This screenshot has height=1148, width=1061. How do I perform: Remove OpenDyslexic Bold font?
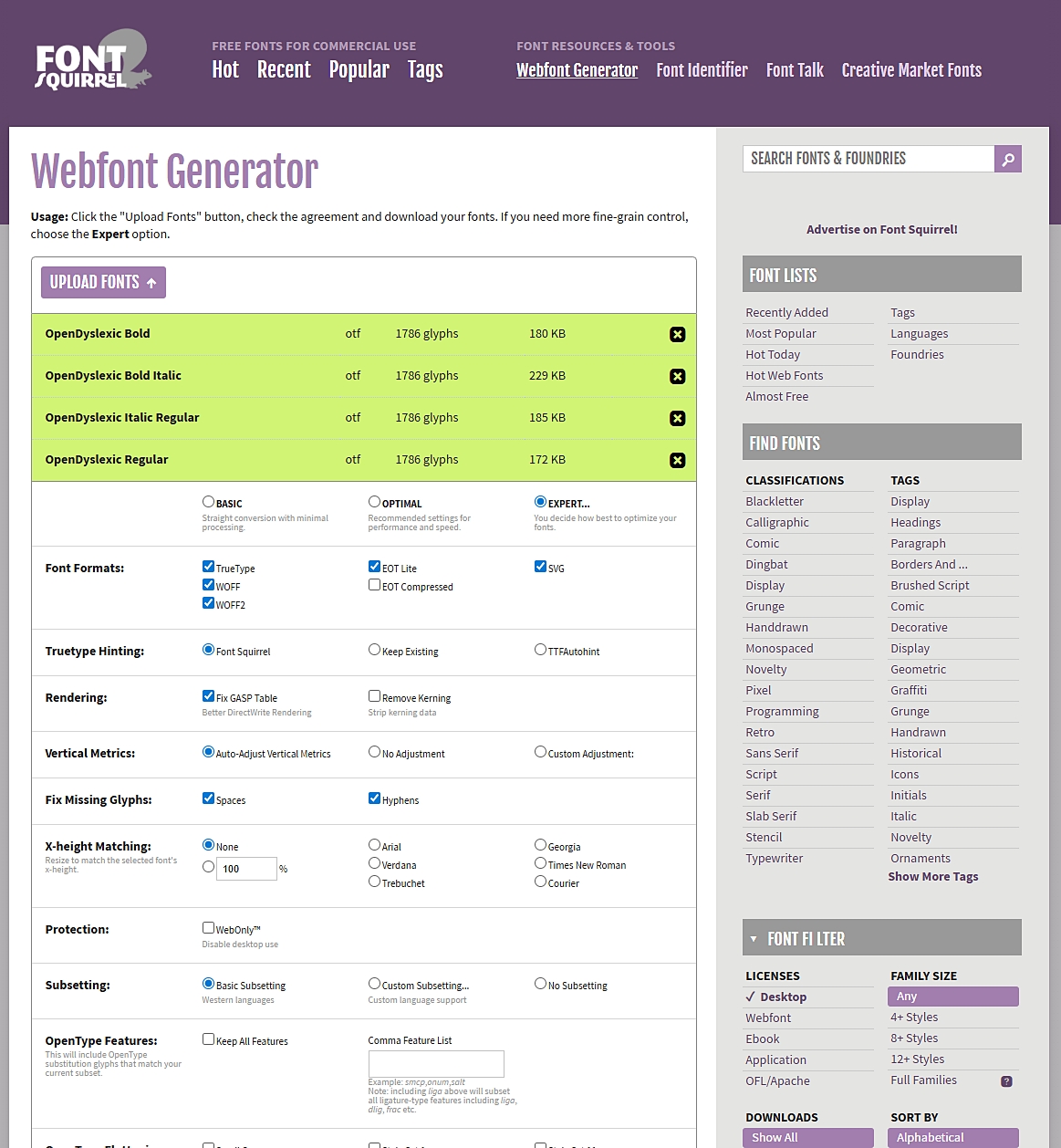pyautogui.click(x=678, y=334)
